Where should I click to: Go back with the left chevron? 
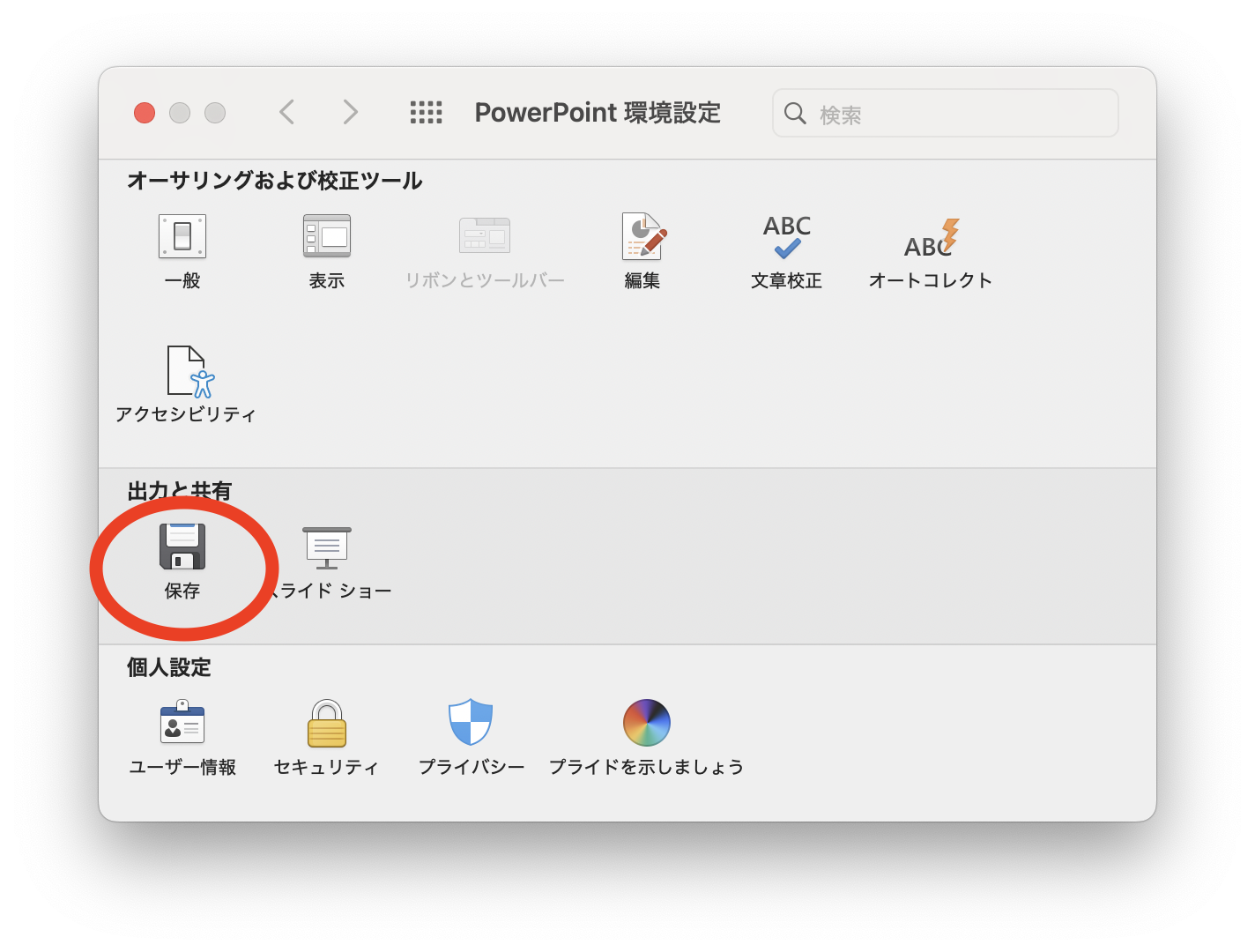[286, 112]
